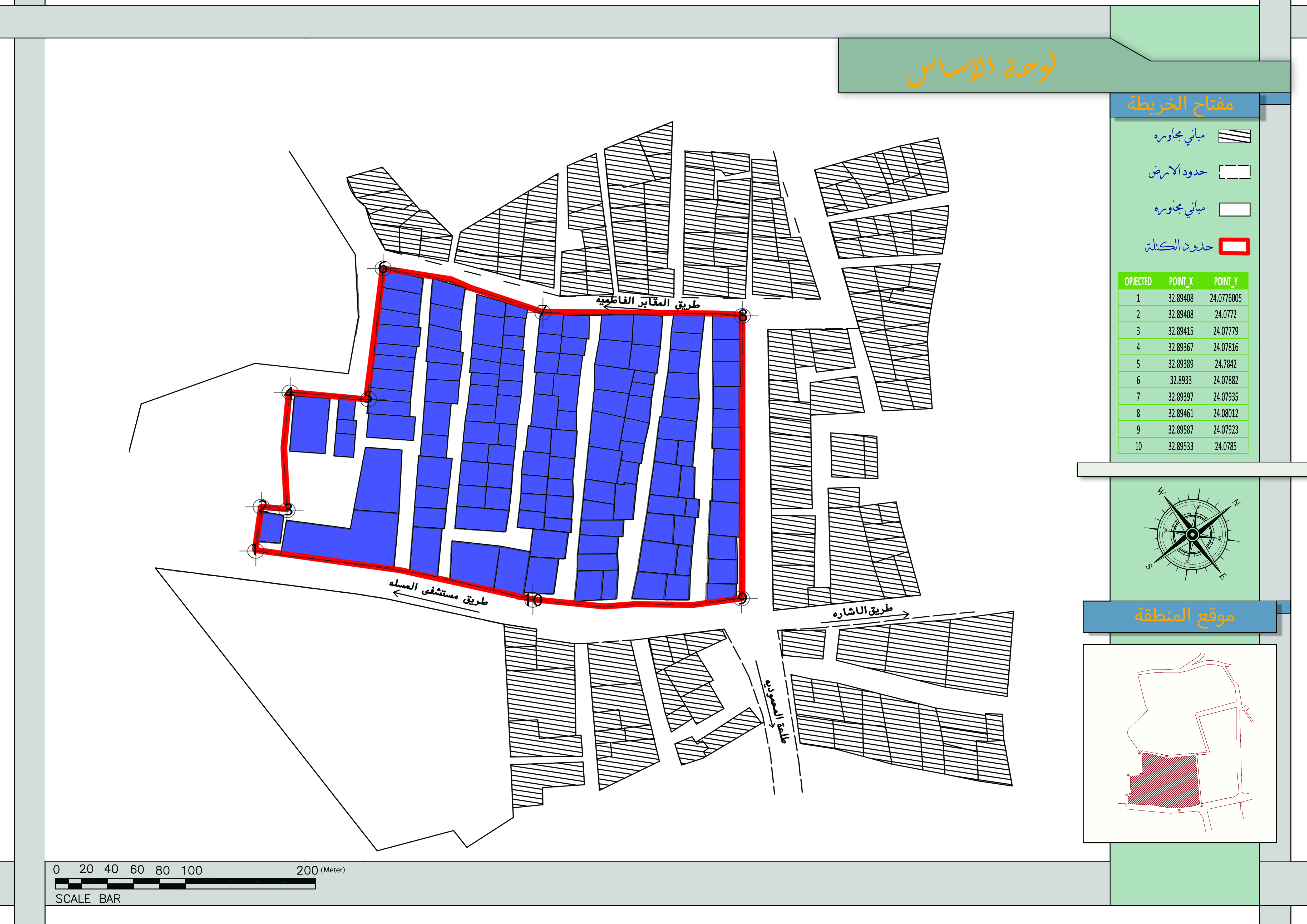
Task: Click the 200 meter scale bar mark
Action: point(307,870)
